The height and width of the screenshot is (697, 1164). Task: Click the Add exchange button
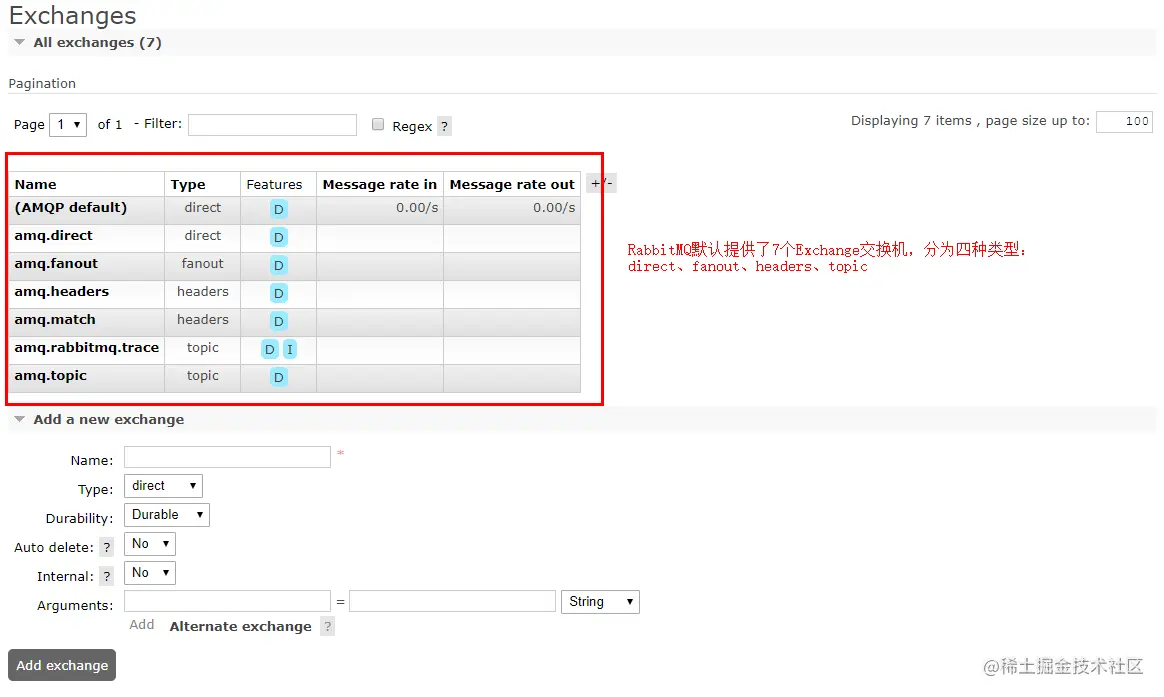[62, 666]
